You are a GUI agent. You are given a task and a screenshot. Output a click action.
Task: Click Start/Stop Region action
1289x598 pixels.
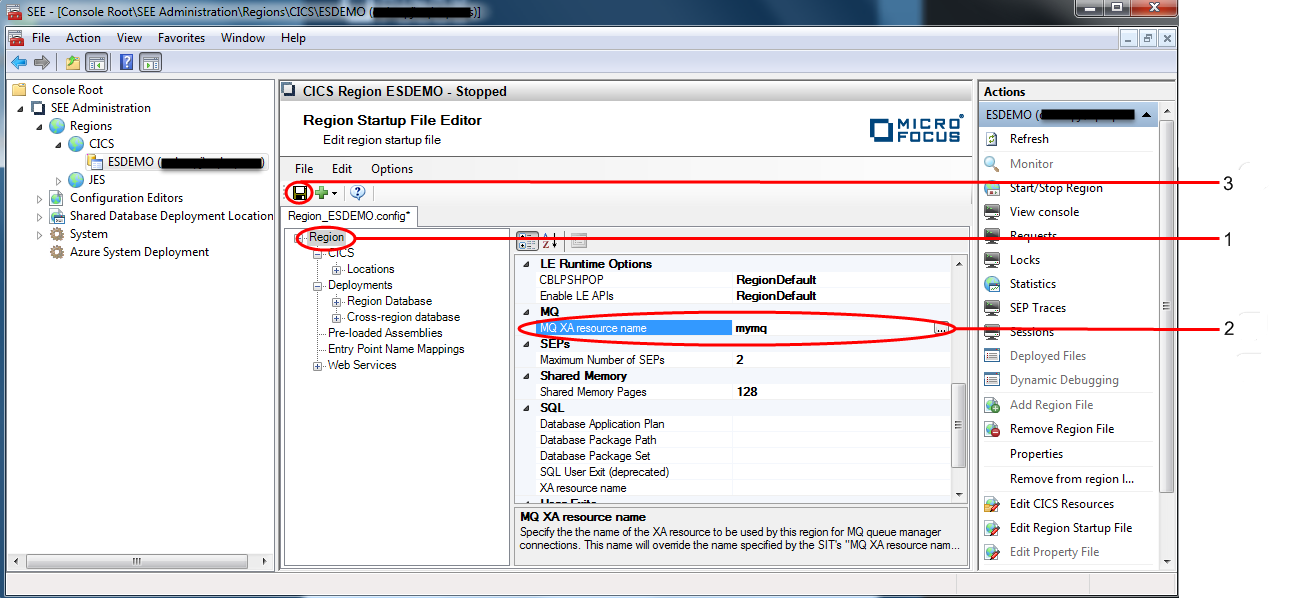point(1056,188)
